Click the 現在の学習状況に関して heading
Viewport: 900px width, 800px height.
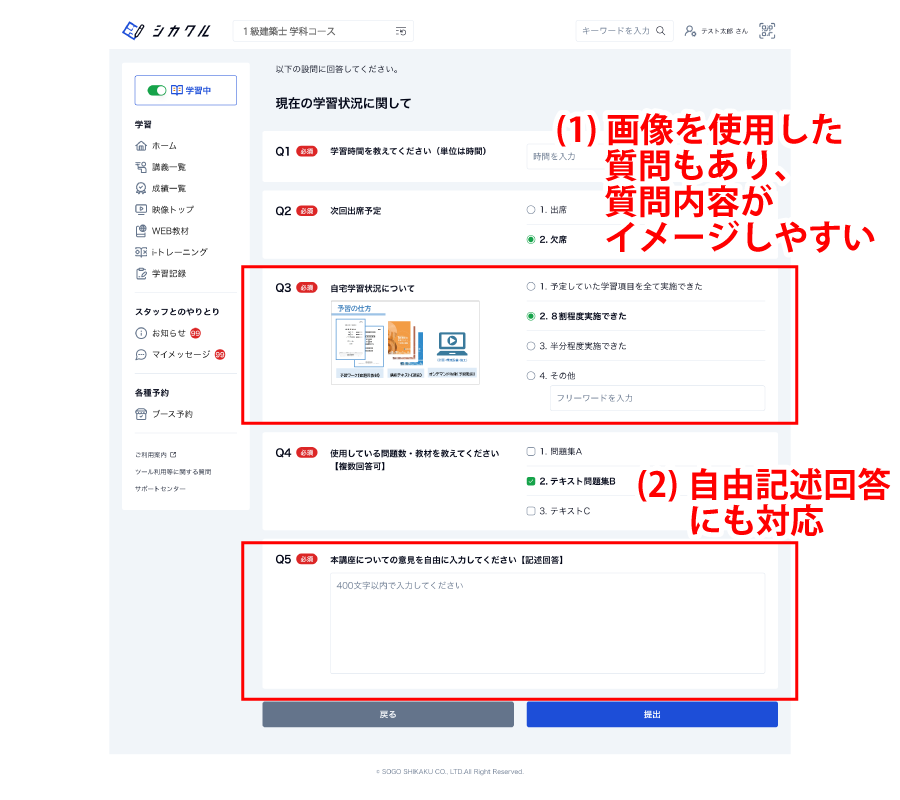point(343,103)
